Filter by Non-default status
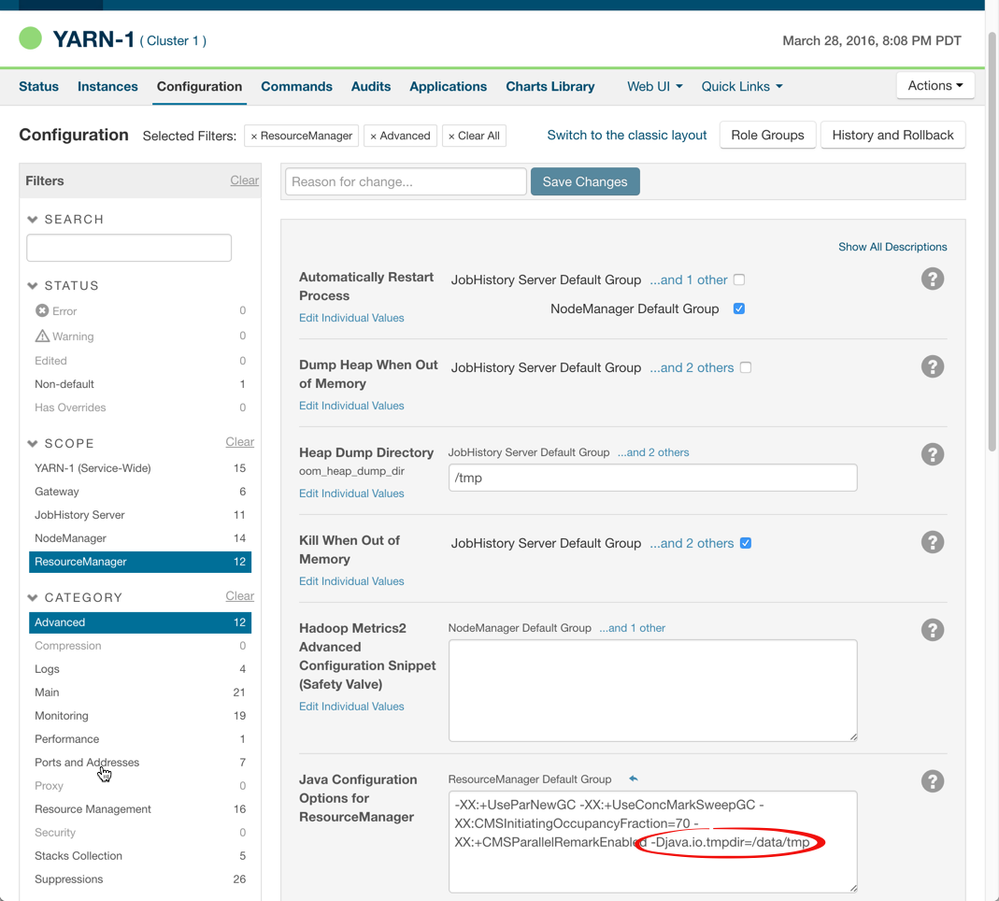The image size is (999, 901). (140, 384)
